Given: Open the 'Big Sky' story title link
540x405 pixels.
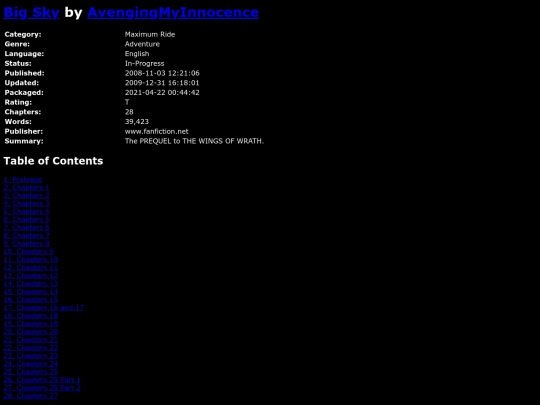Looking at the screenshot, I should point(31,12).
